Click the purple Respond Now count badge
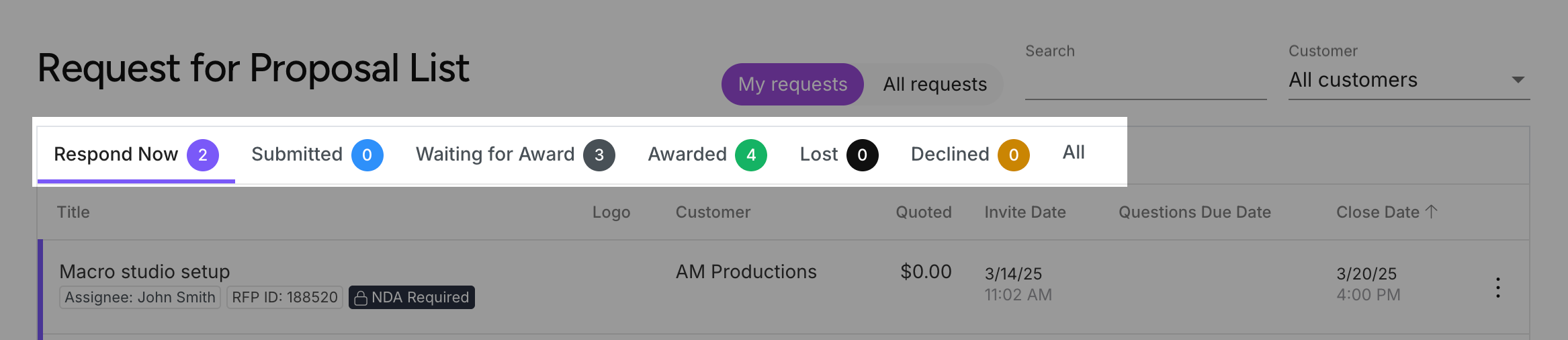Image resolution: width=1568 pixels, height=340 pixels. (203, 155)
